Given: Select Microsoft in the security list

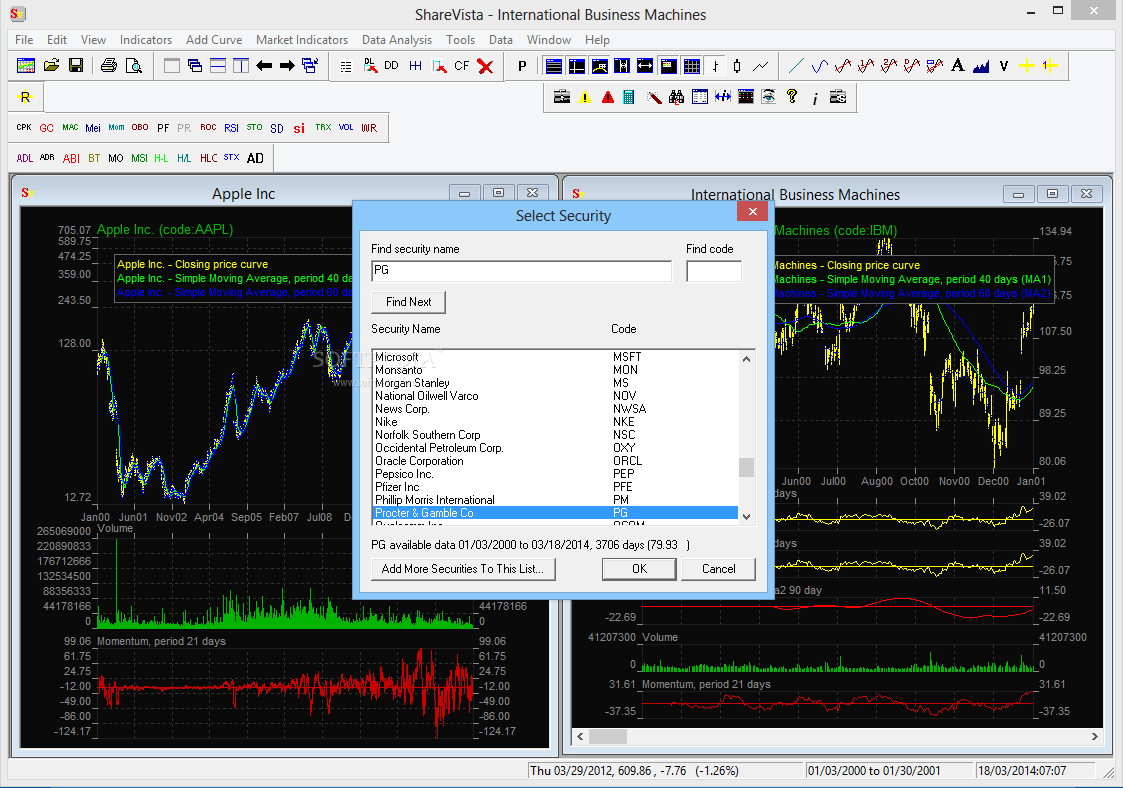Looking at the screenshot, I should point(556,357).
